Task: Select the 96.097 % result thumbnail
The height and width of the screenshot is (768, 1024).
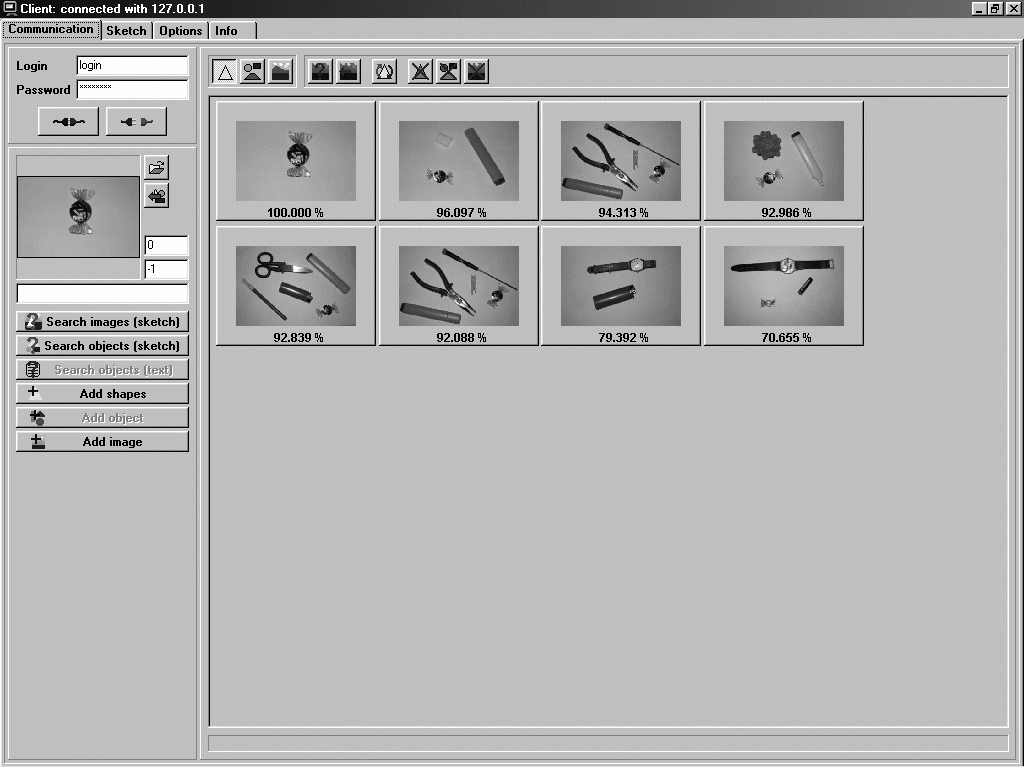Action: tap(459, 160)
